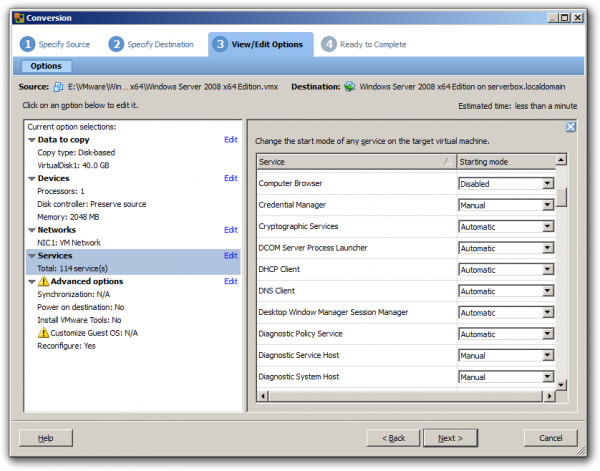
Task: Collapse the Networks section
Action: 32,230
